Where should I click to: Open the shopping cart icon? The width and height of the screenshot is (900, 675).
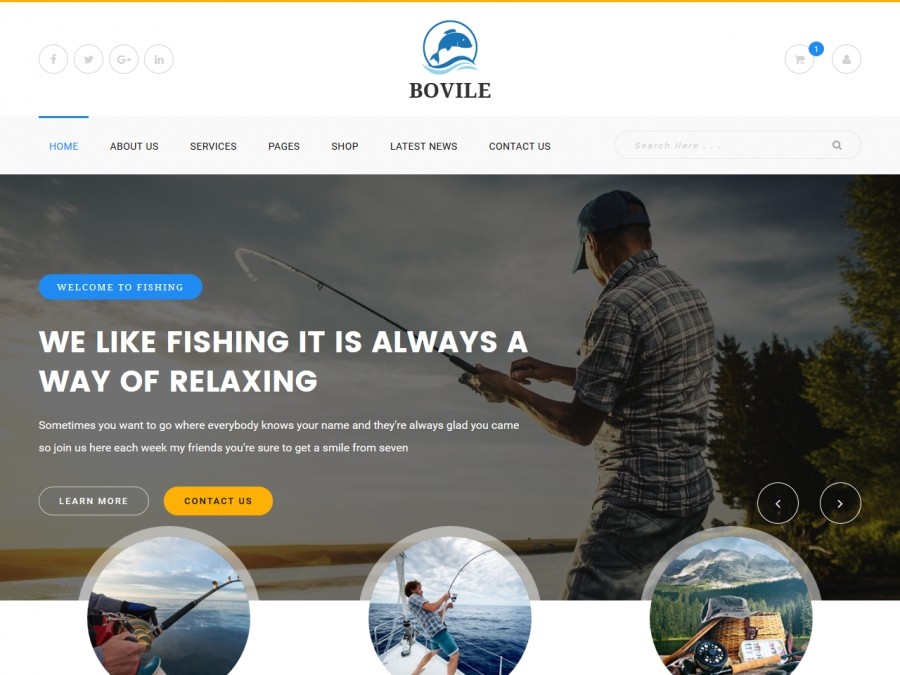[x=800, y=59]
